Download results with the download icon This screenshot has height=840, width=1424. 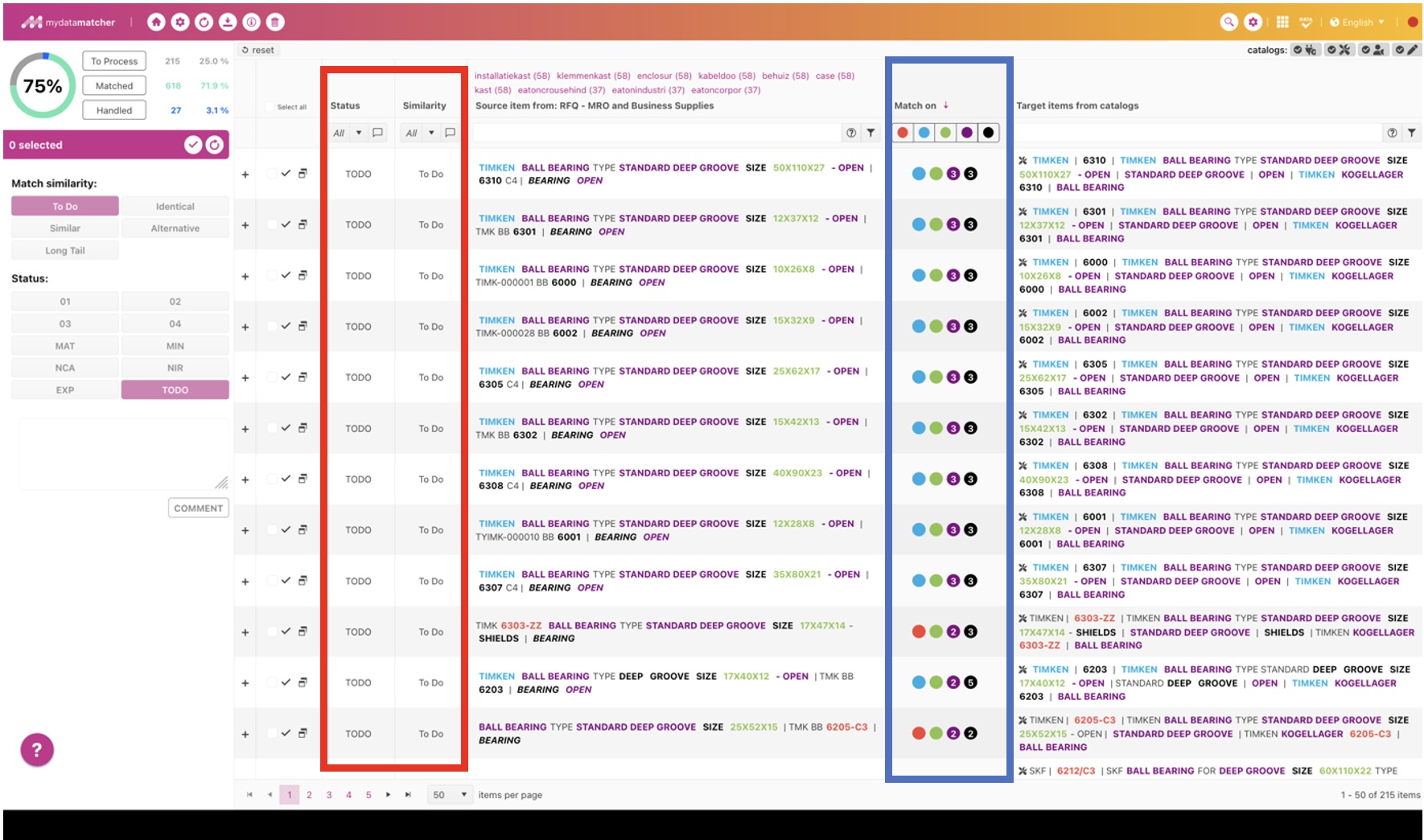point(228,23)
